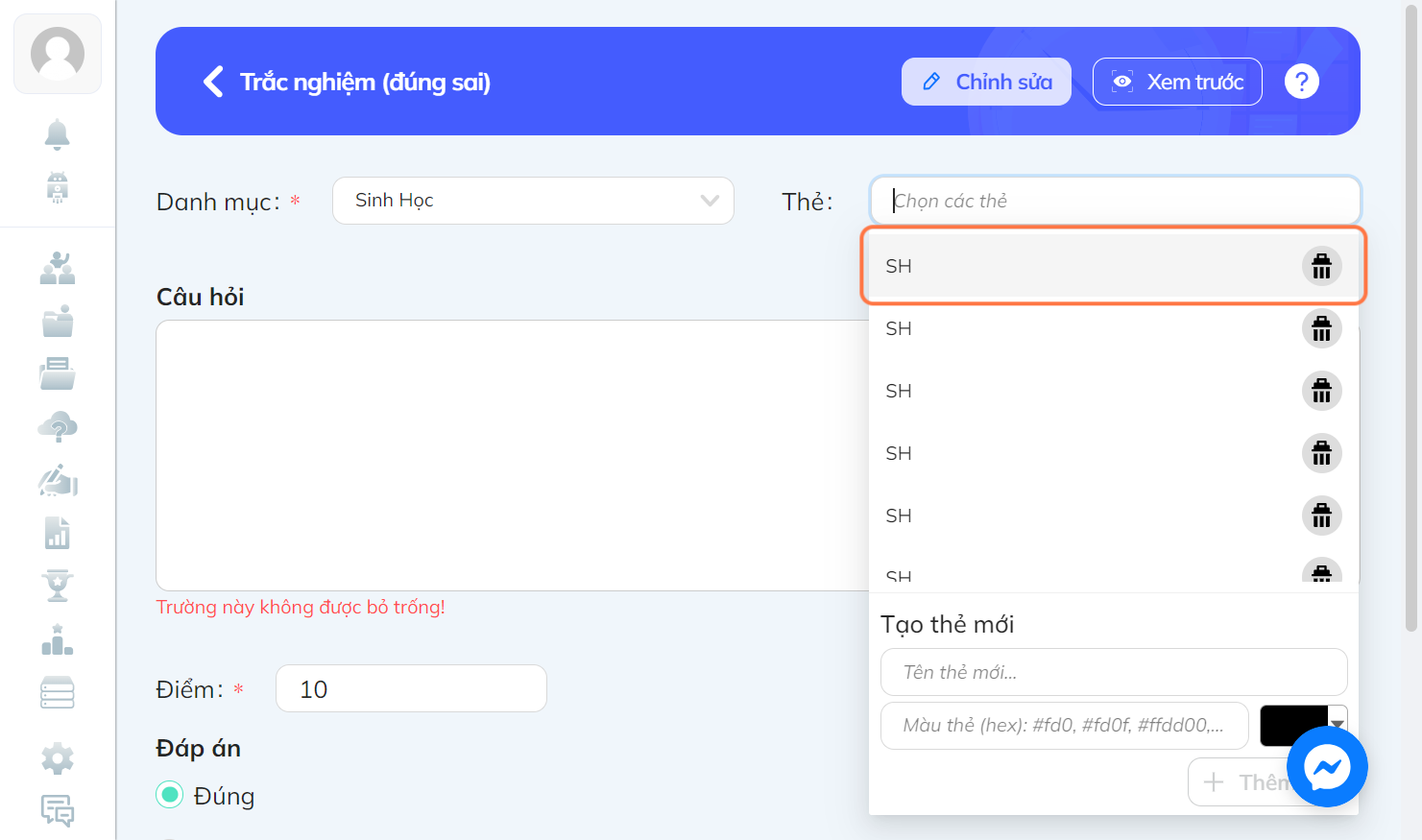
Task: Focus the Màu thẻ hex input field
Action: point(1064,725)
